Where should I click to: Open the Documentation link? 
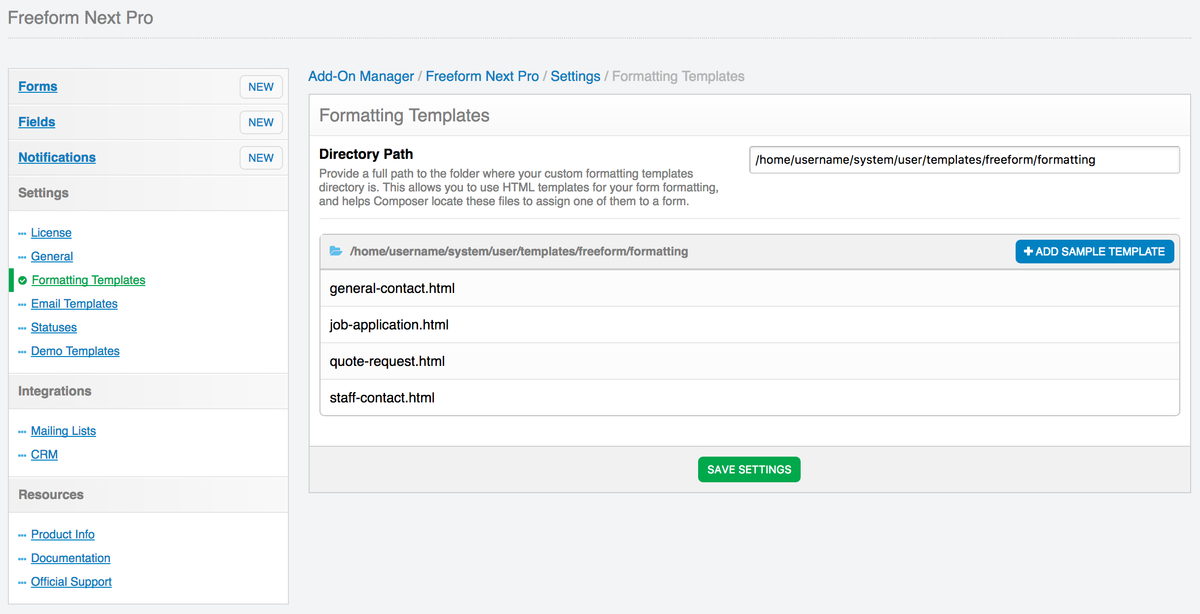[x=71, y=559]
